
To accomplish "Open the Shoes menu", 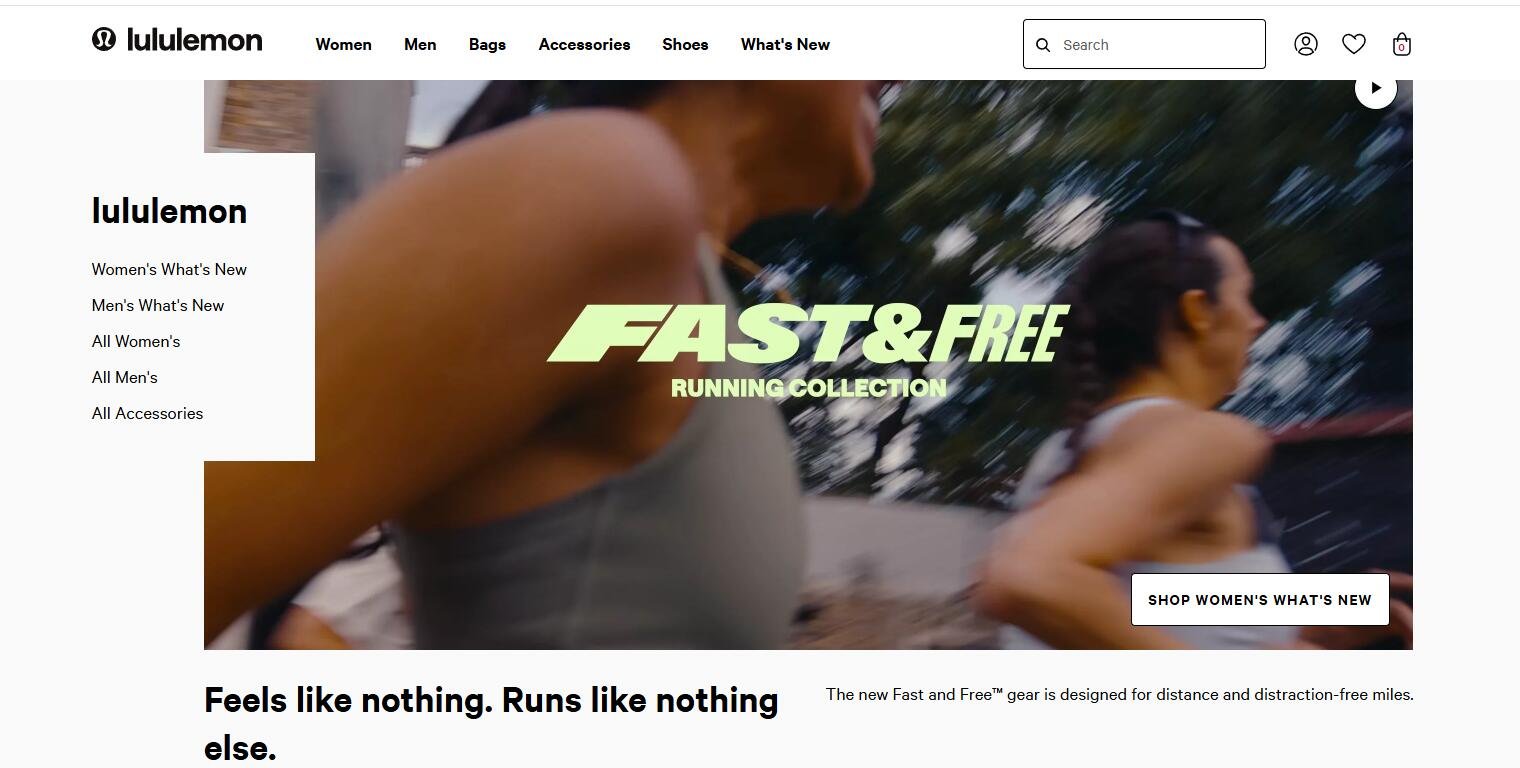I will 685,44.
